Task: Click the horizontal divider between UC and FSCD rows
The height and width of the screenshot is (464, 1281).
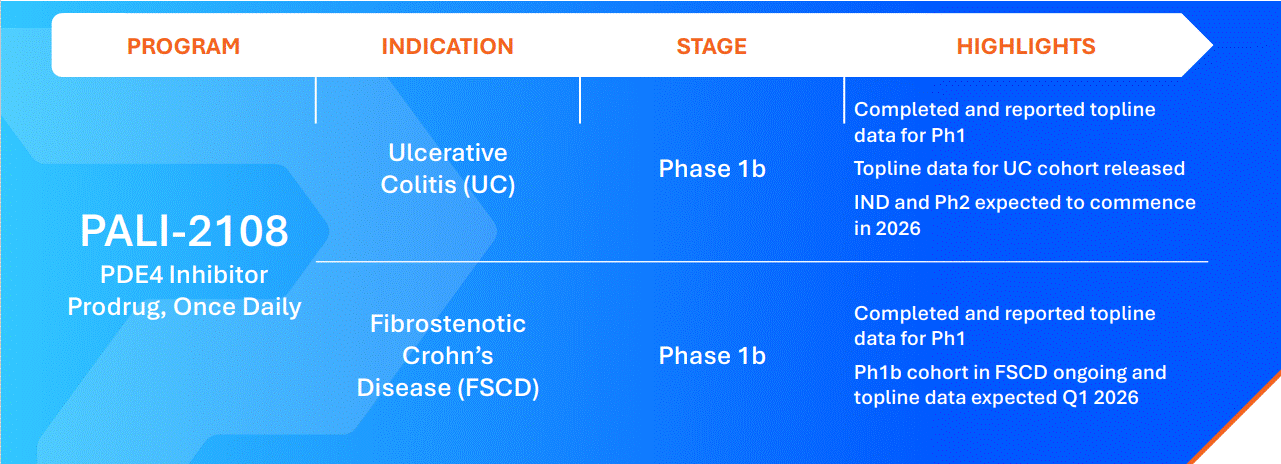Action: click(x=762, y=262)
